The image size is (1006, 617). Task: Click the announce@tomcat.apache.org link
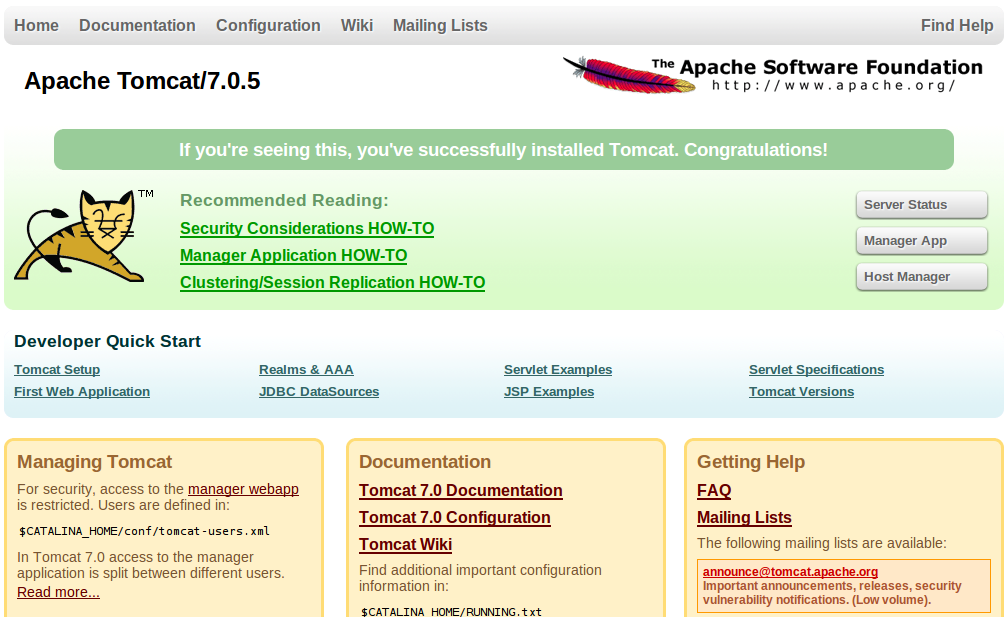[790, 571]
